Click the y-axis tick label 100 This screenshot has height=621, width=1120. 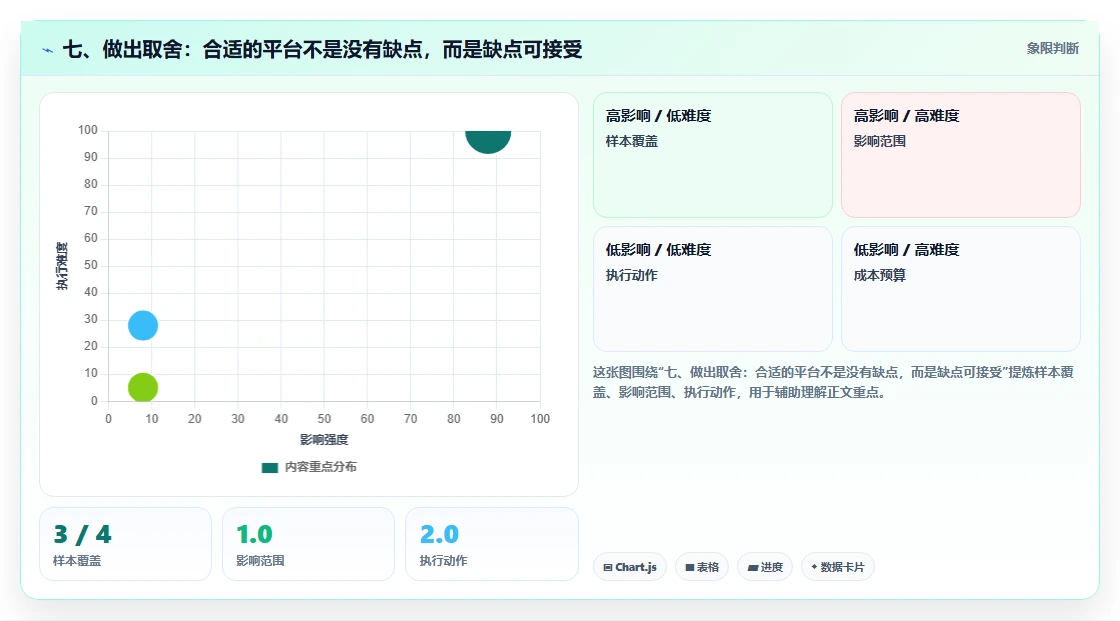88,130
